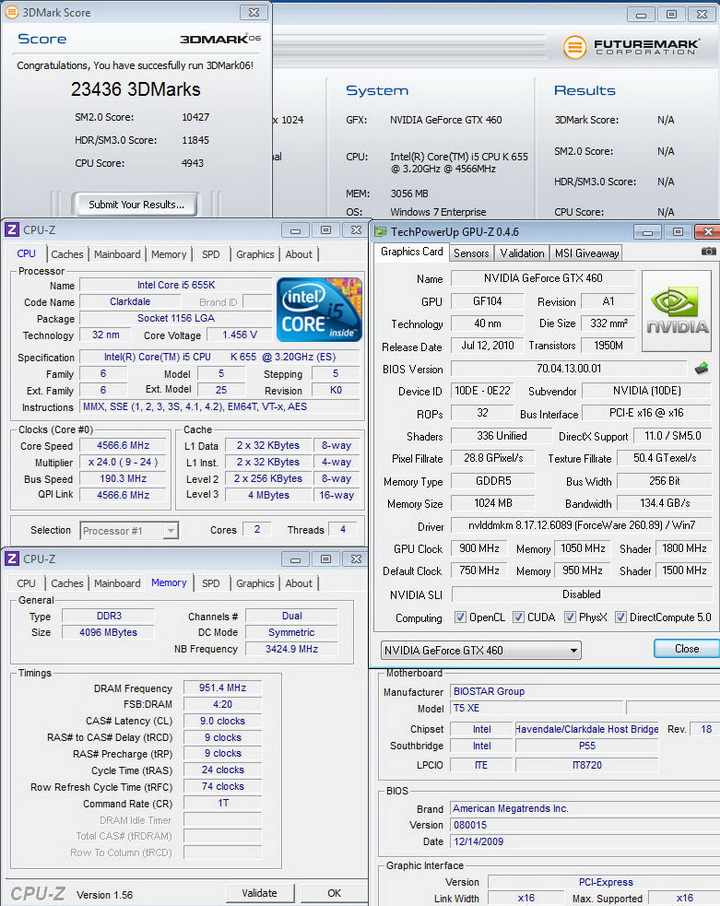Open SPD tab in lower CPU-Z window

click(x=211, y=584)
